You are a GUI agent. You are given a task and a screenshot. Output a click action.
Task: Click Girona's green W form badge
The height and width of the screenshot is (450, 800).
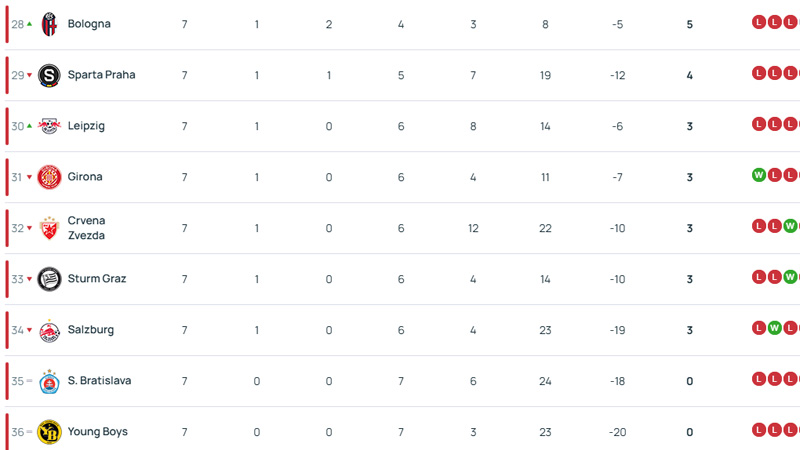point(759,176)
